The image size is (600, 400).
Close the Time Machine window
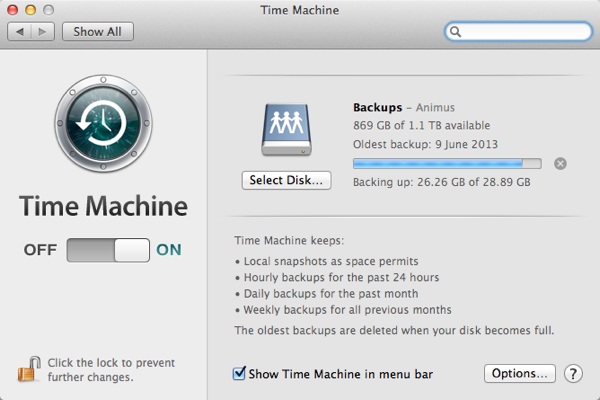pos(14,10)
